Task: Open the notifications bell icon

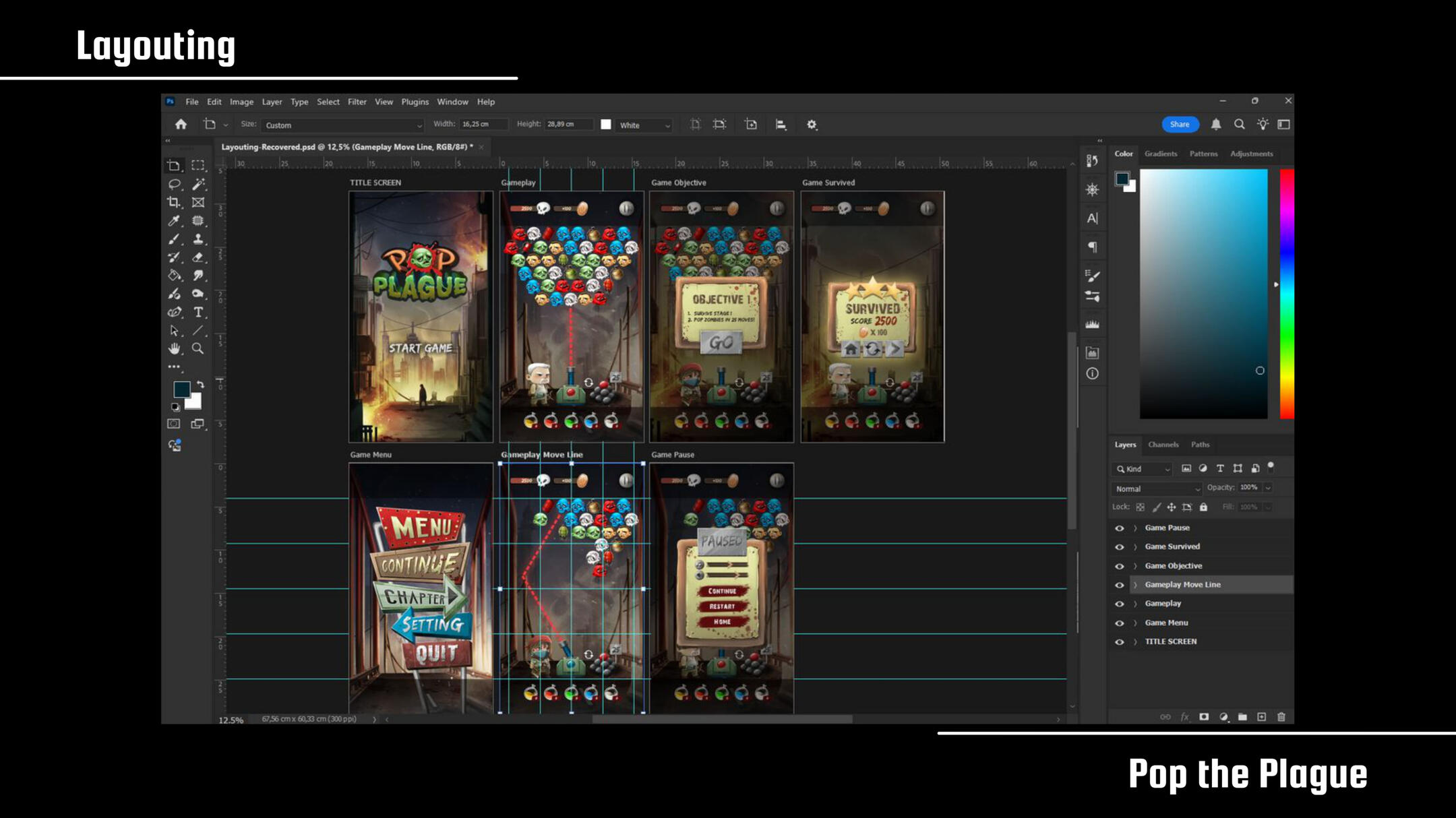Action: [x=1215, y=125]
